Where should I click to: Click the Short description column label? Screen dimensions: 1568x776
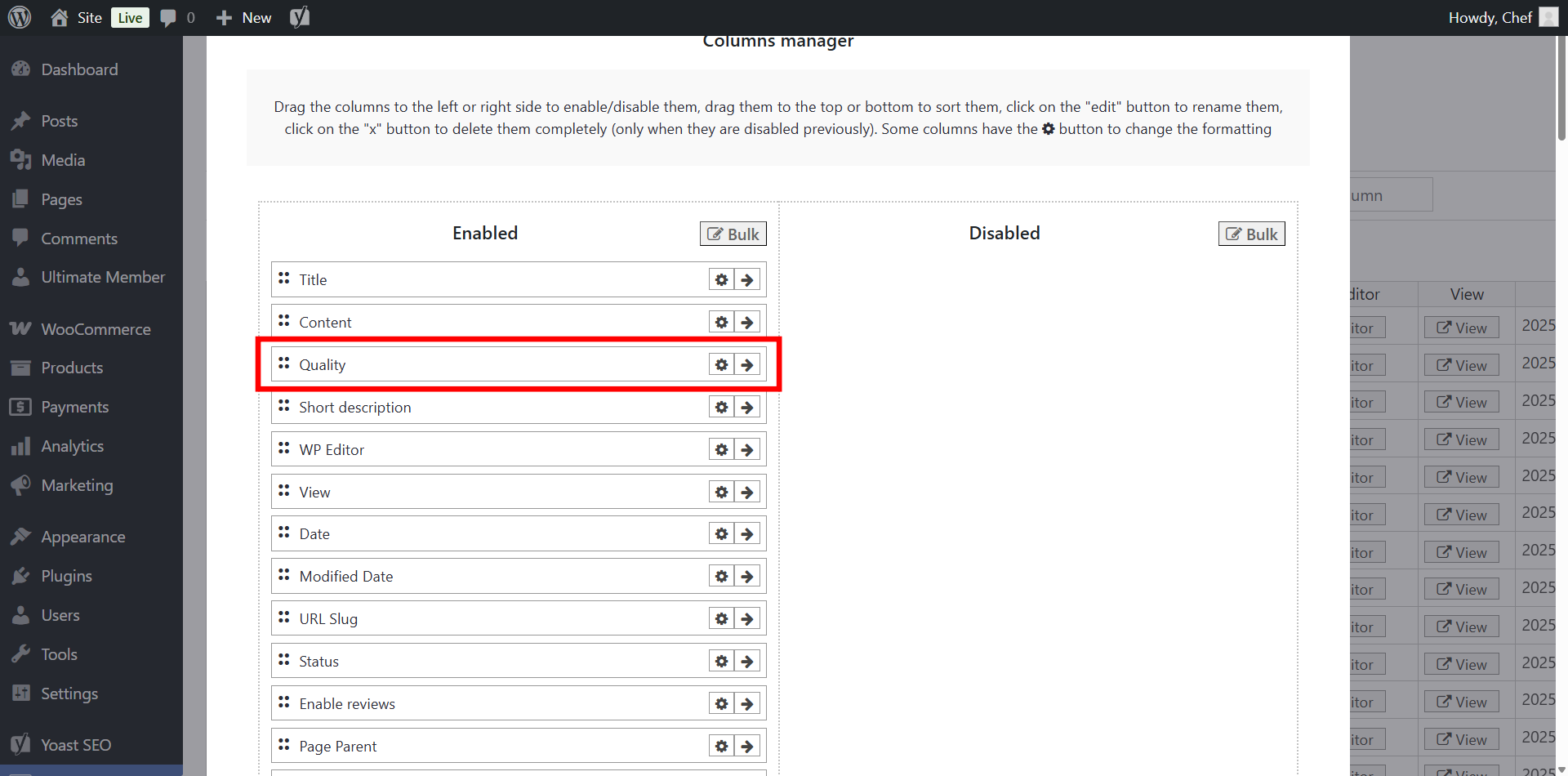coord(355,407)
